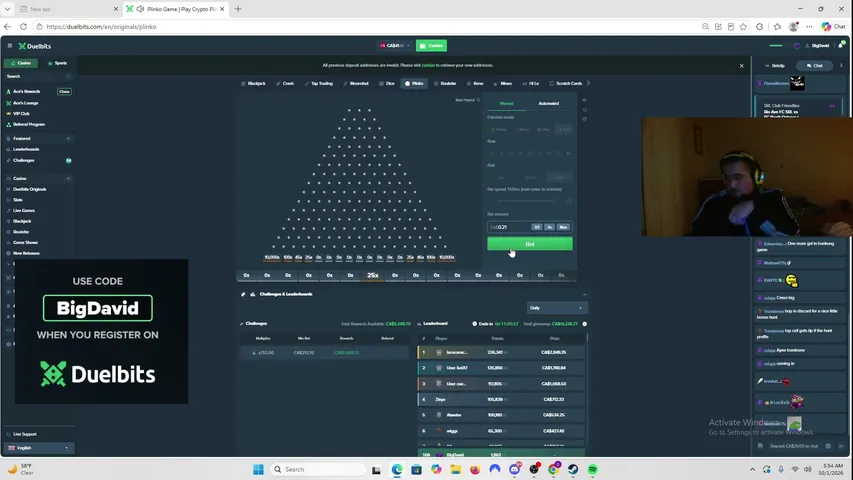Double bet amount with 2x button
This screenshot has width=853, height=480.
[x=549, y=227]
